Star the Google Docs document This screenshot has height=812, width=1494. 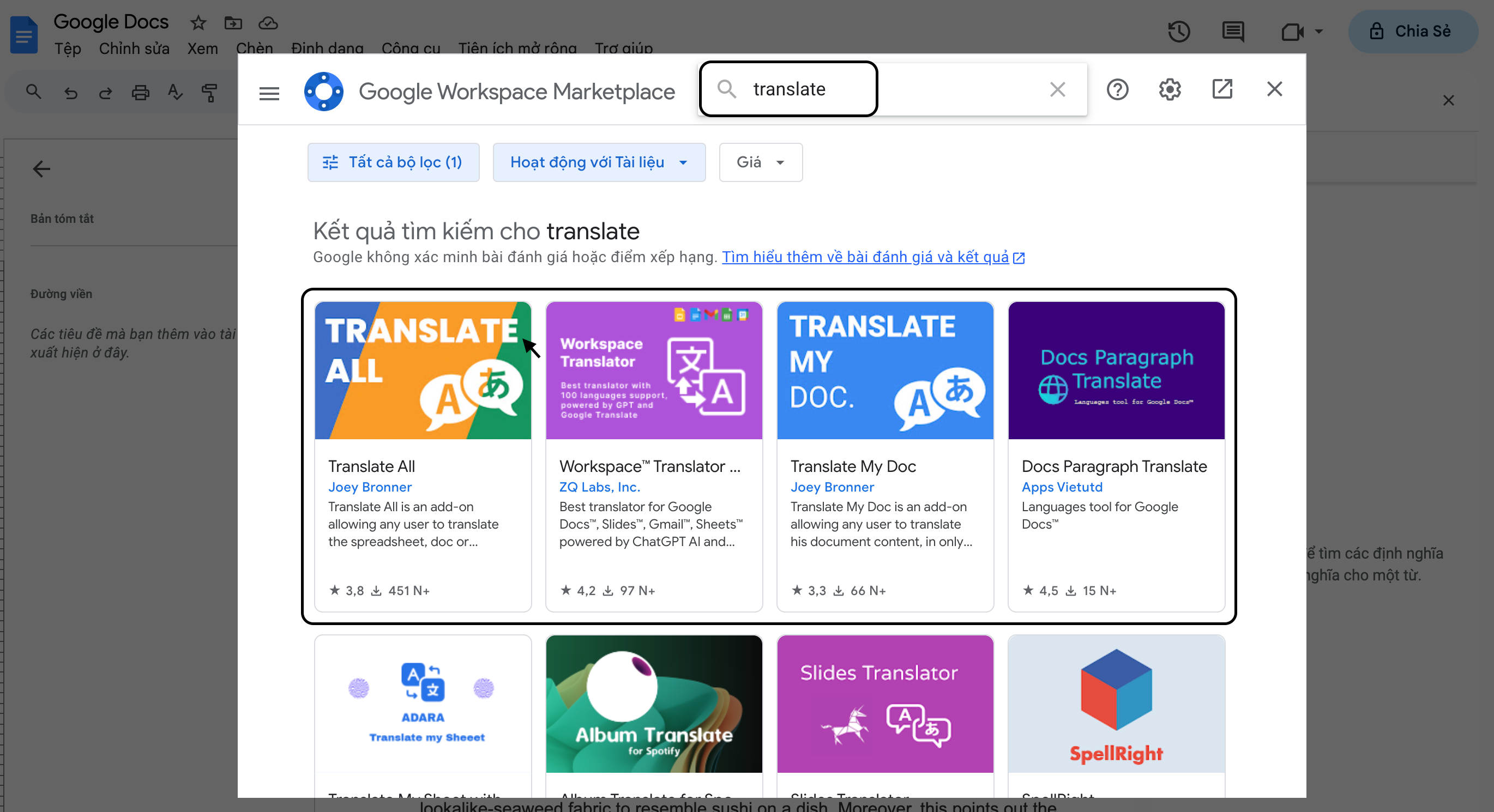tap(198, 23)
